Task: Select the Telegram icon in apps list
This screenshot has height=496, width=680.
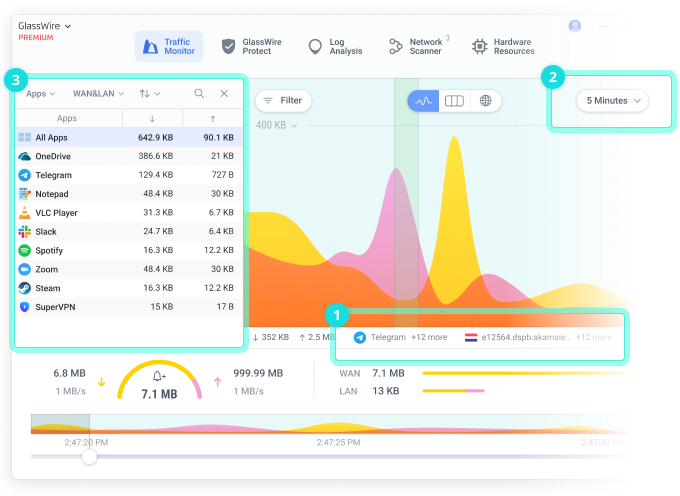Action: pyautogui.click(x=24, y=175)
